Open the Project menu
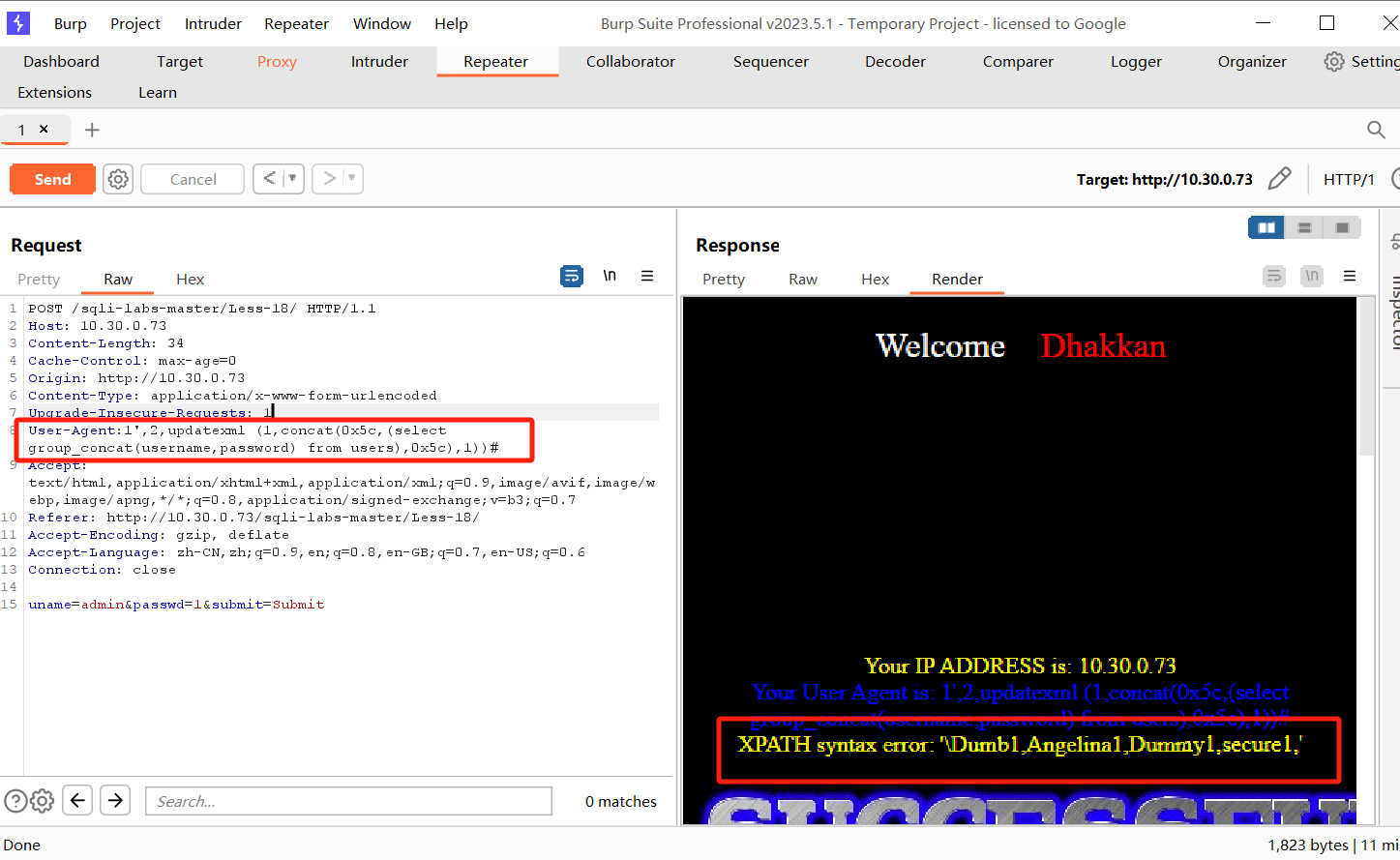Screen dimensions: 1400x860 tap(135, 23)
